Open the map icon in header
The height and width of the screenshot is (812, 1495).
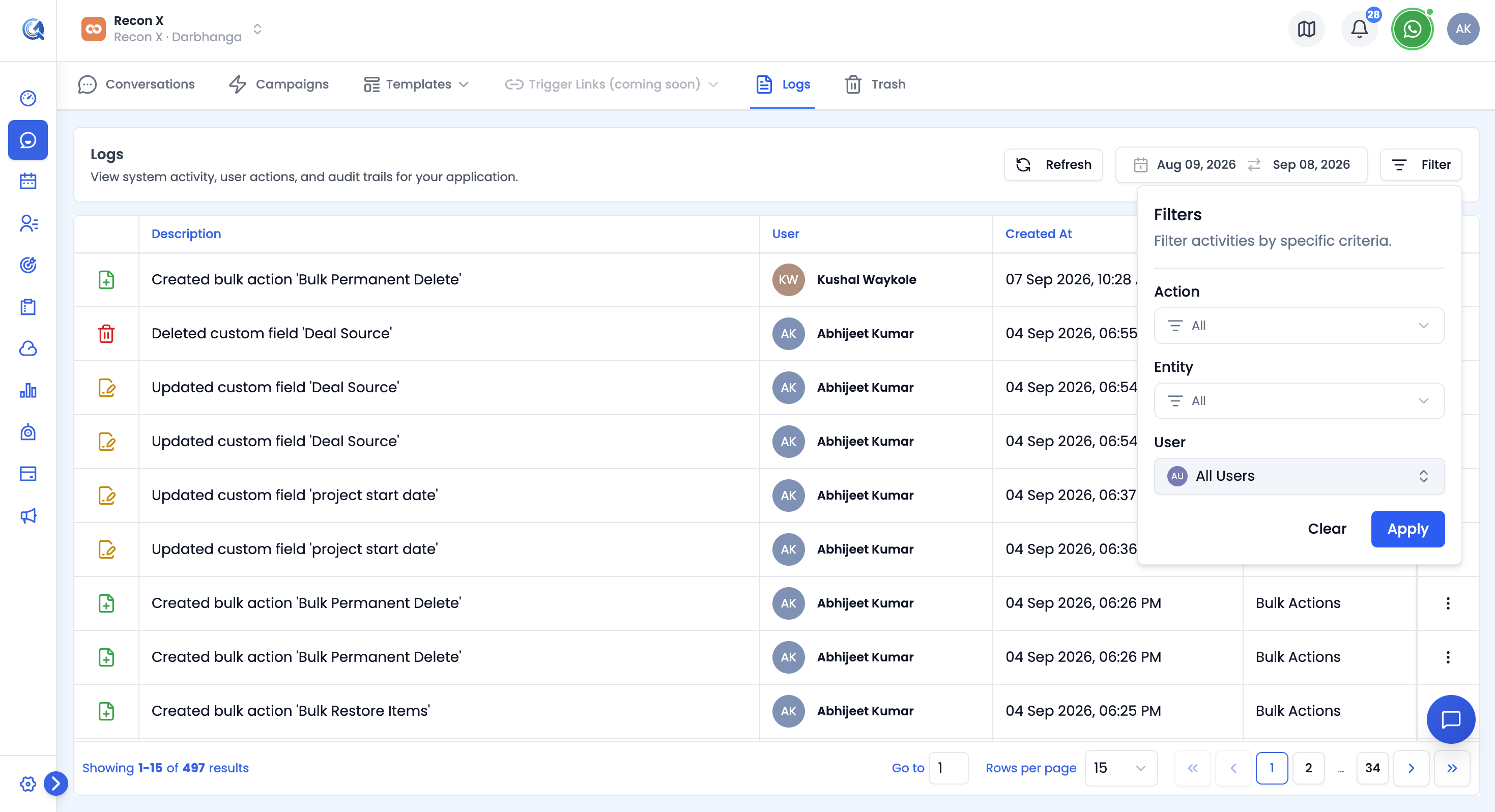click(x=1306, y=29)
